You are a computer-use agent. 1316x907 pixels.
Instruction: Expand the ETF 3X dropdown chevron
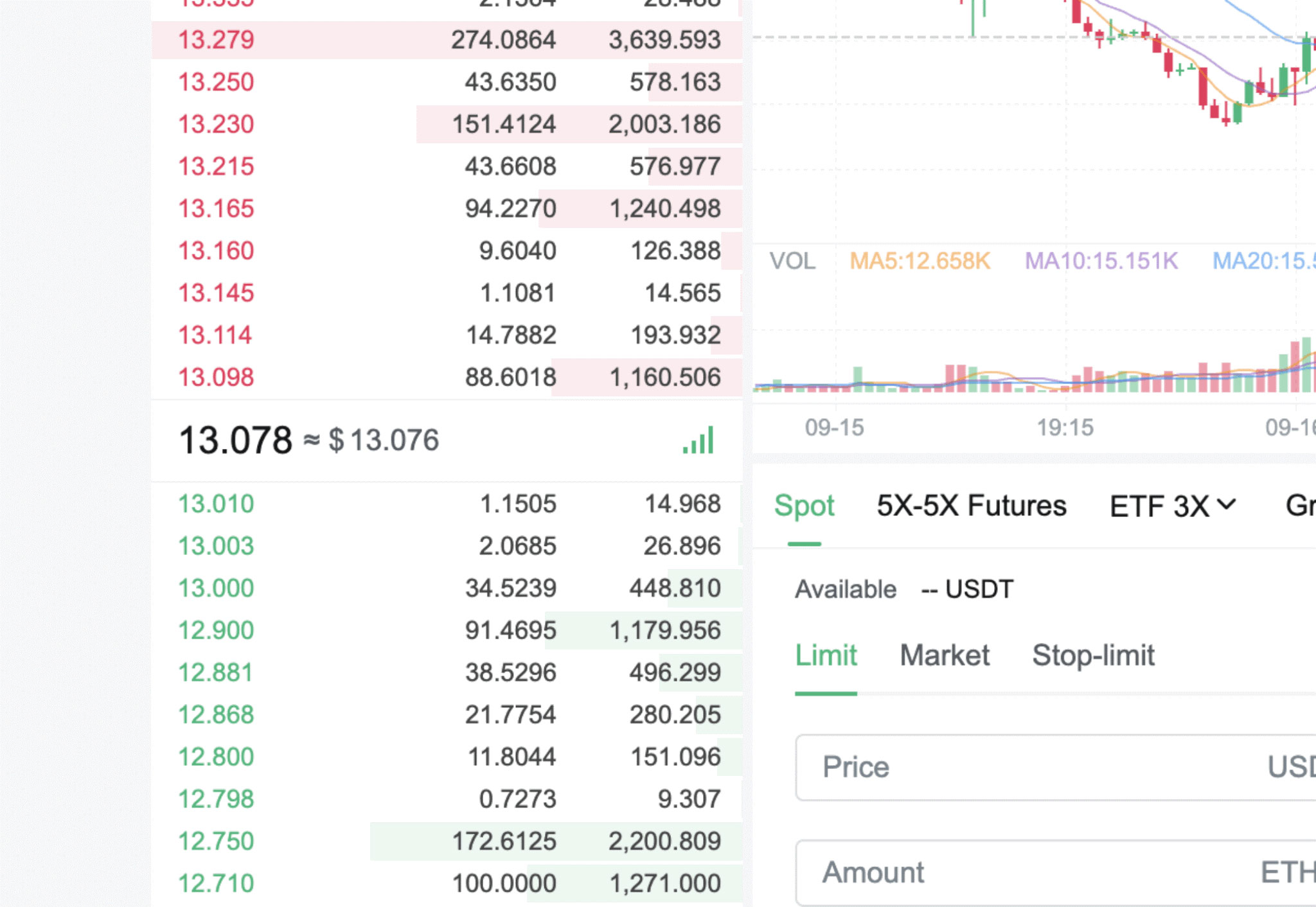click(1226, 505)
